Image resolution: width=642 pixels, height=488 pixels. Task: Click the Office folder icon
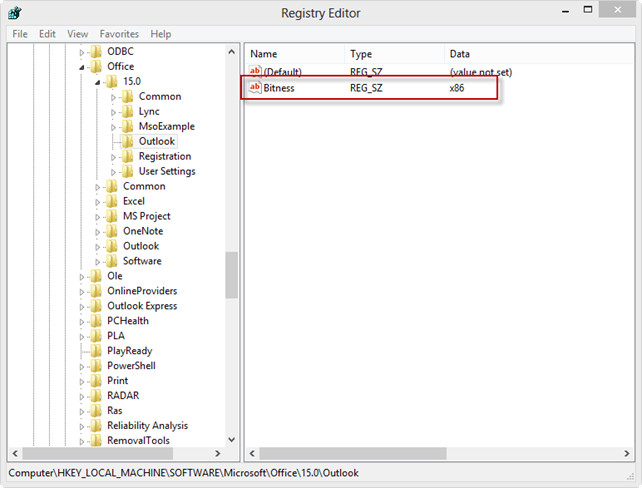[96, 66]
